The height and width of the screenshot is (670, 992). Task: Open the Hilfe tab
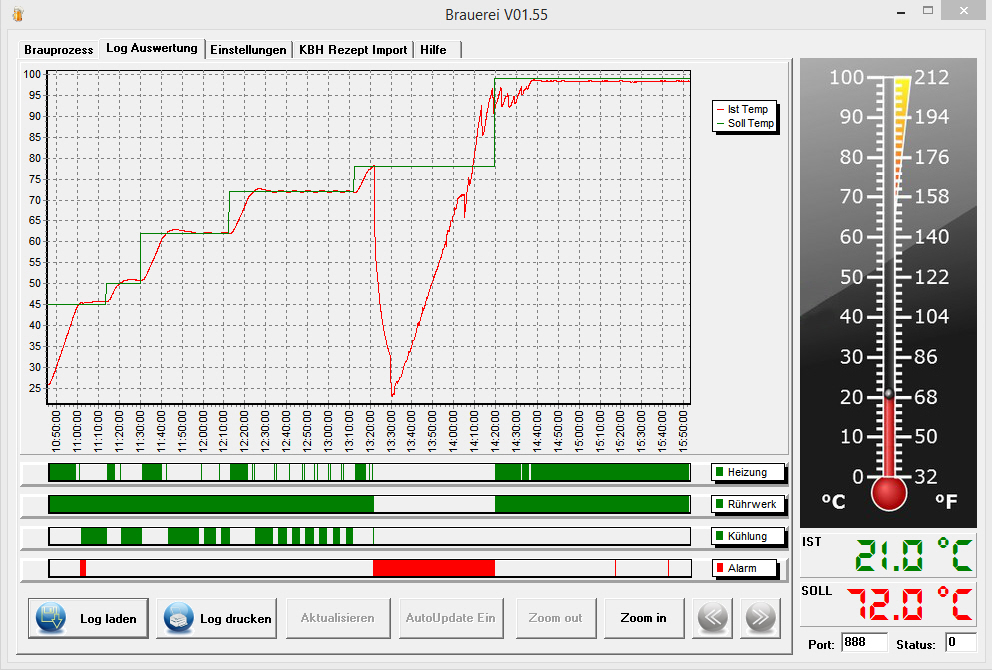point(433,49)
